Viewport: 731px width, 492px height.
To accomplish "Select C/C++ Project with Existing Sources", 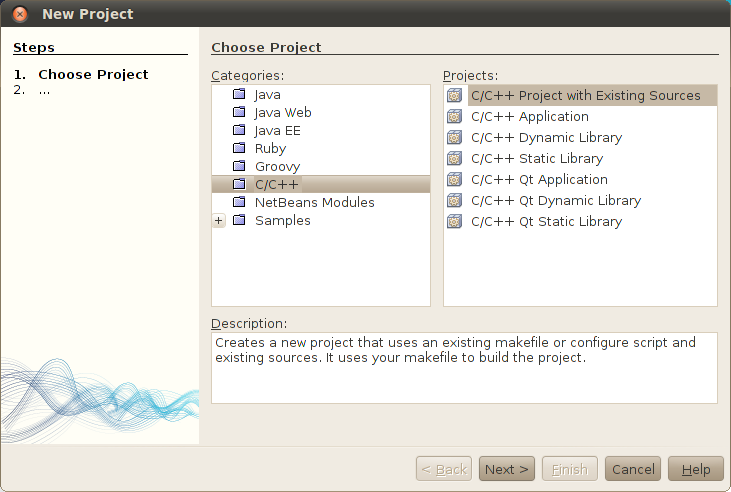I will click(585, 96).
